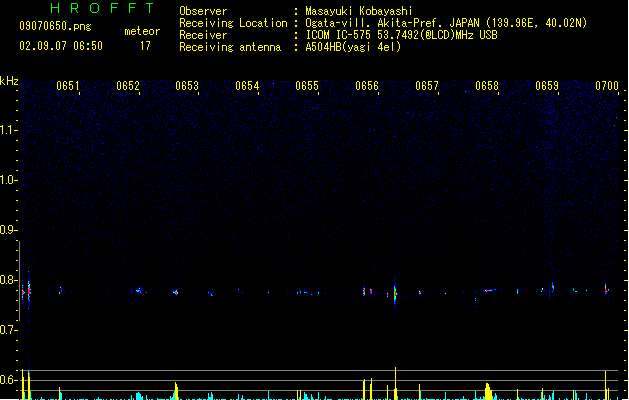Screen dimensions: 629x400
Task: Click the 1.1 kHz axis label
Action: [8, 130]
